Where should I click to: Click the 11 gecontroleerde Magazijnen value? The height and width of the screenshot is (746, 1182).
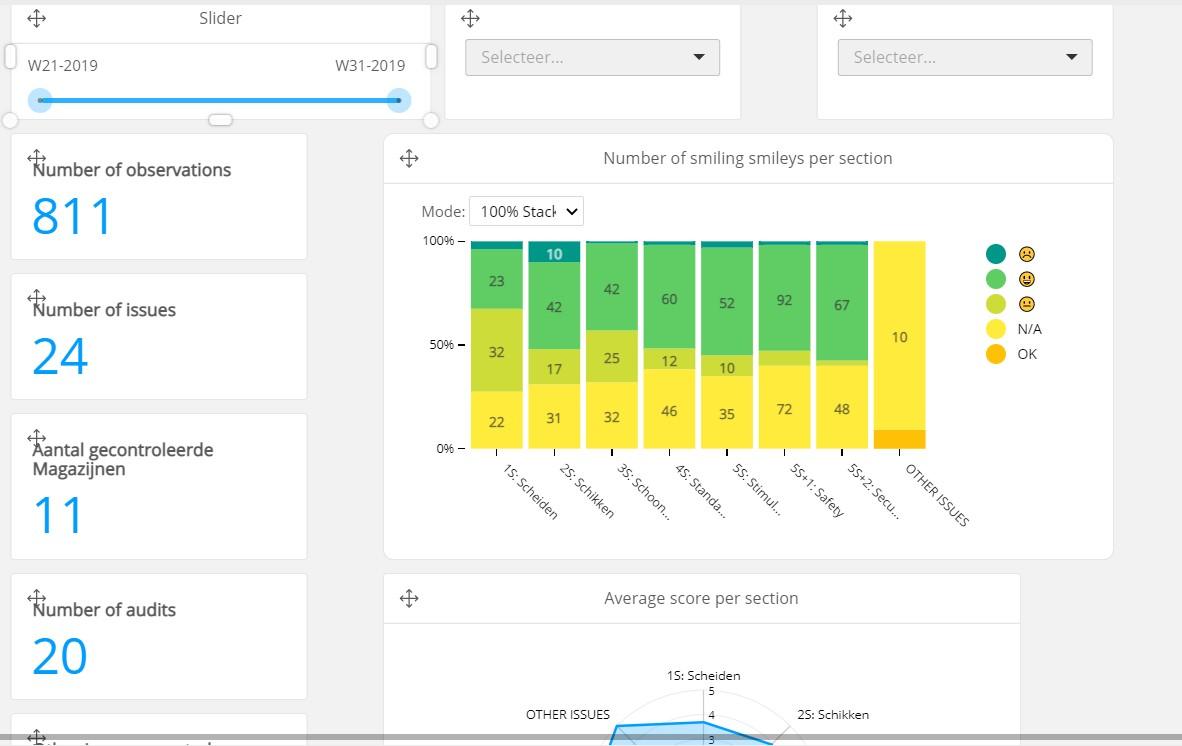click(x=57, y=516)
